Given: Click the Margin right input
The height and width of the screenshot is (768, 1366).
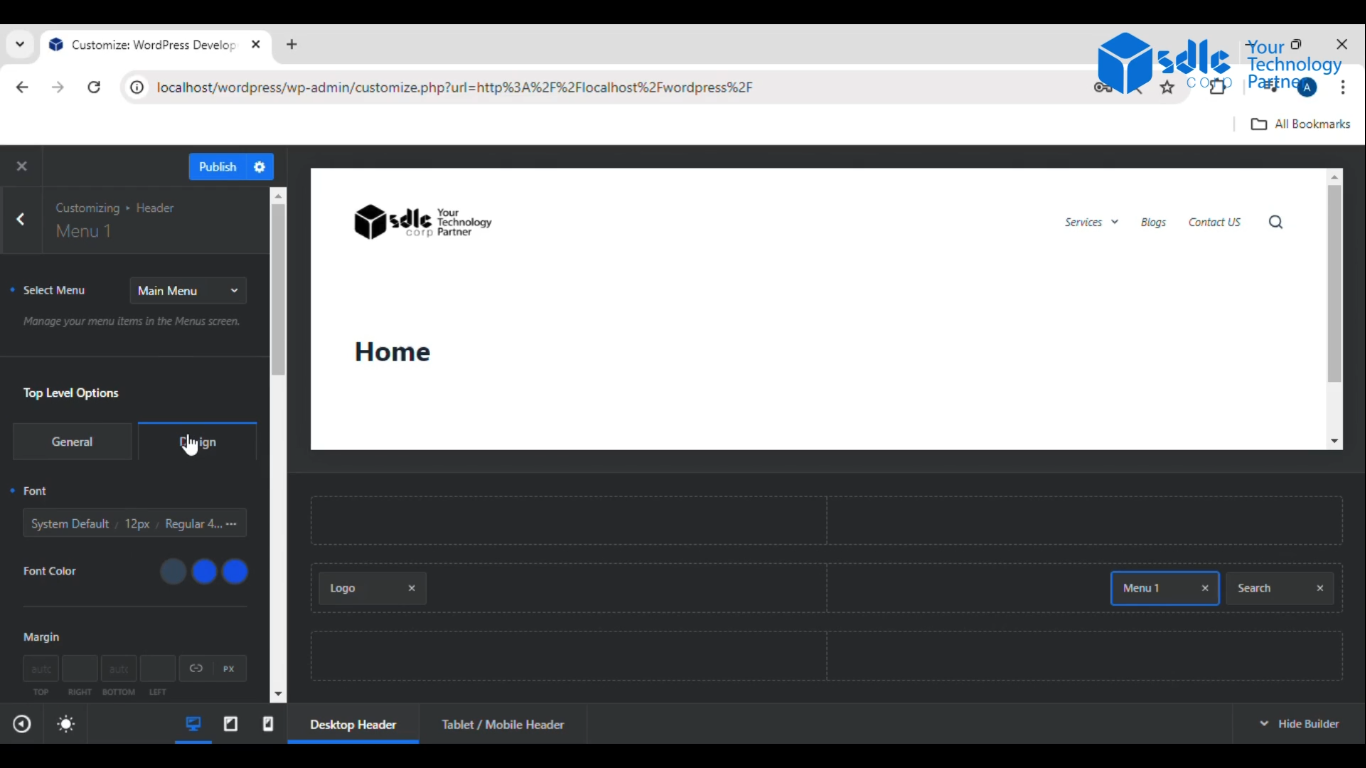Looking at the screenshot, I should pos(80,669).
